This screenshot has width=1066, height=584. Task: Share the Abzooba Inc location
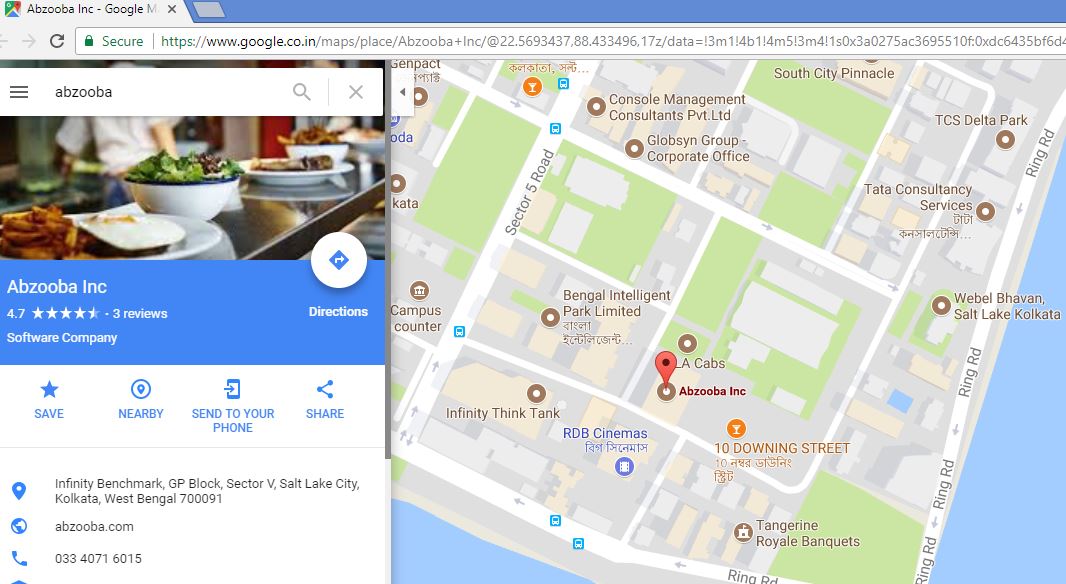pos(325,400)
